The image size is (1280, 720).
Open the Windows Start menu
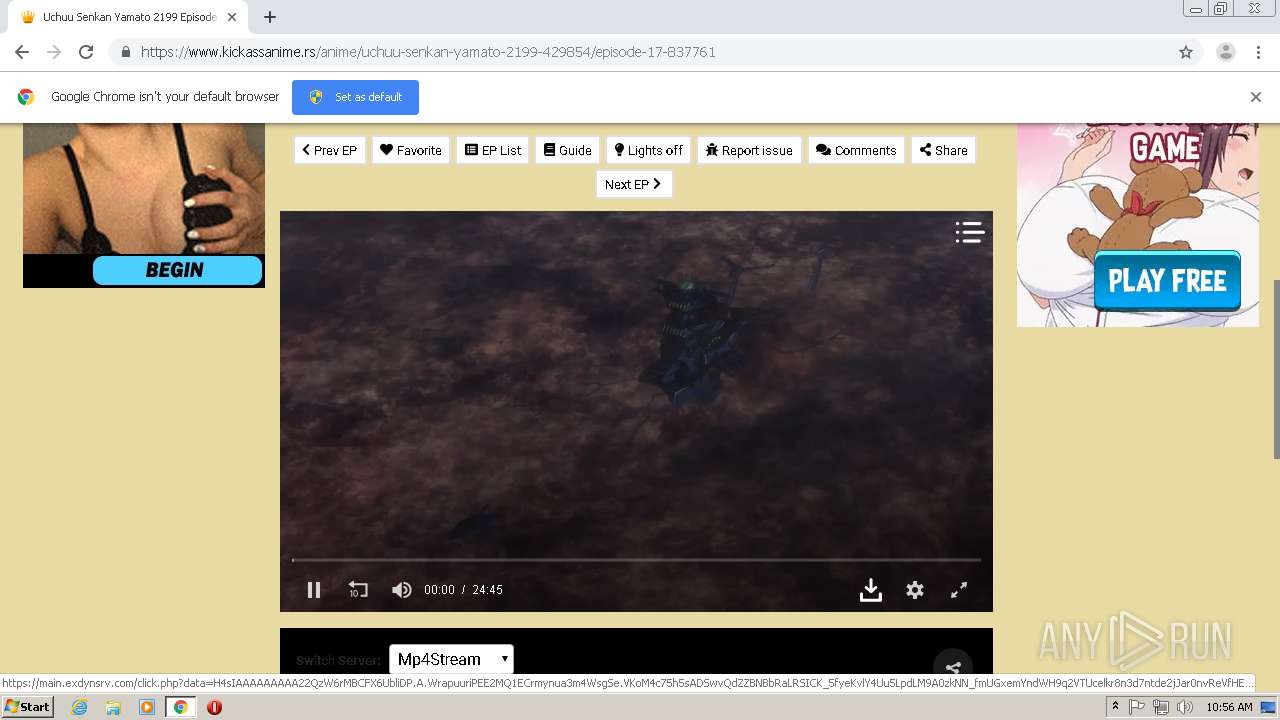28,707
